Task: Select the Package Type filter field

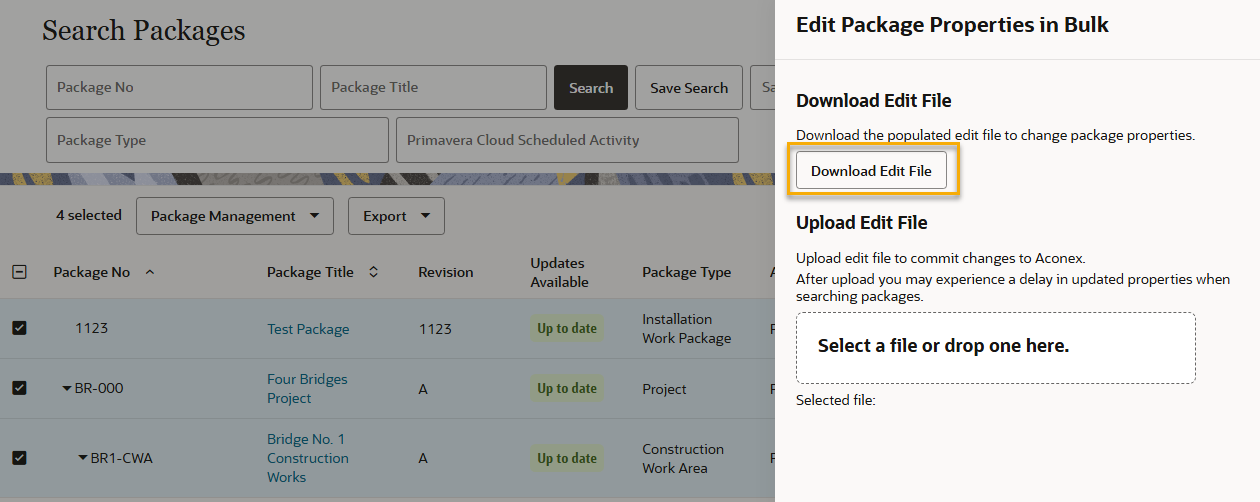Action: 217,140
